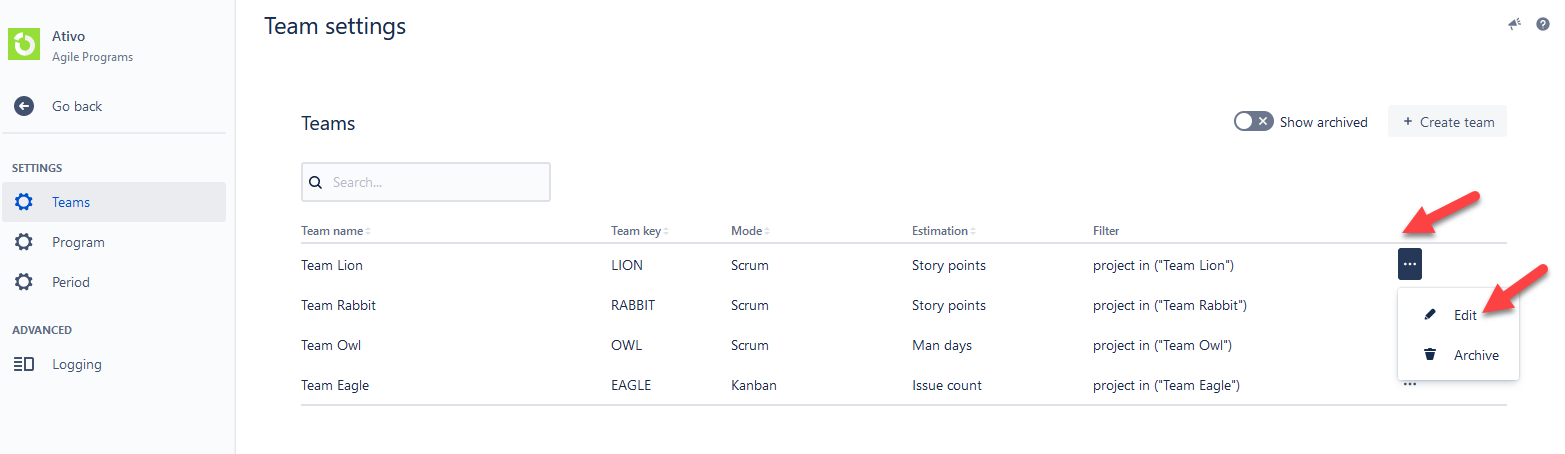Open the help question mark icon

1543,24
